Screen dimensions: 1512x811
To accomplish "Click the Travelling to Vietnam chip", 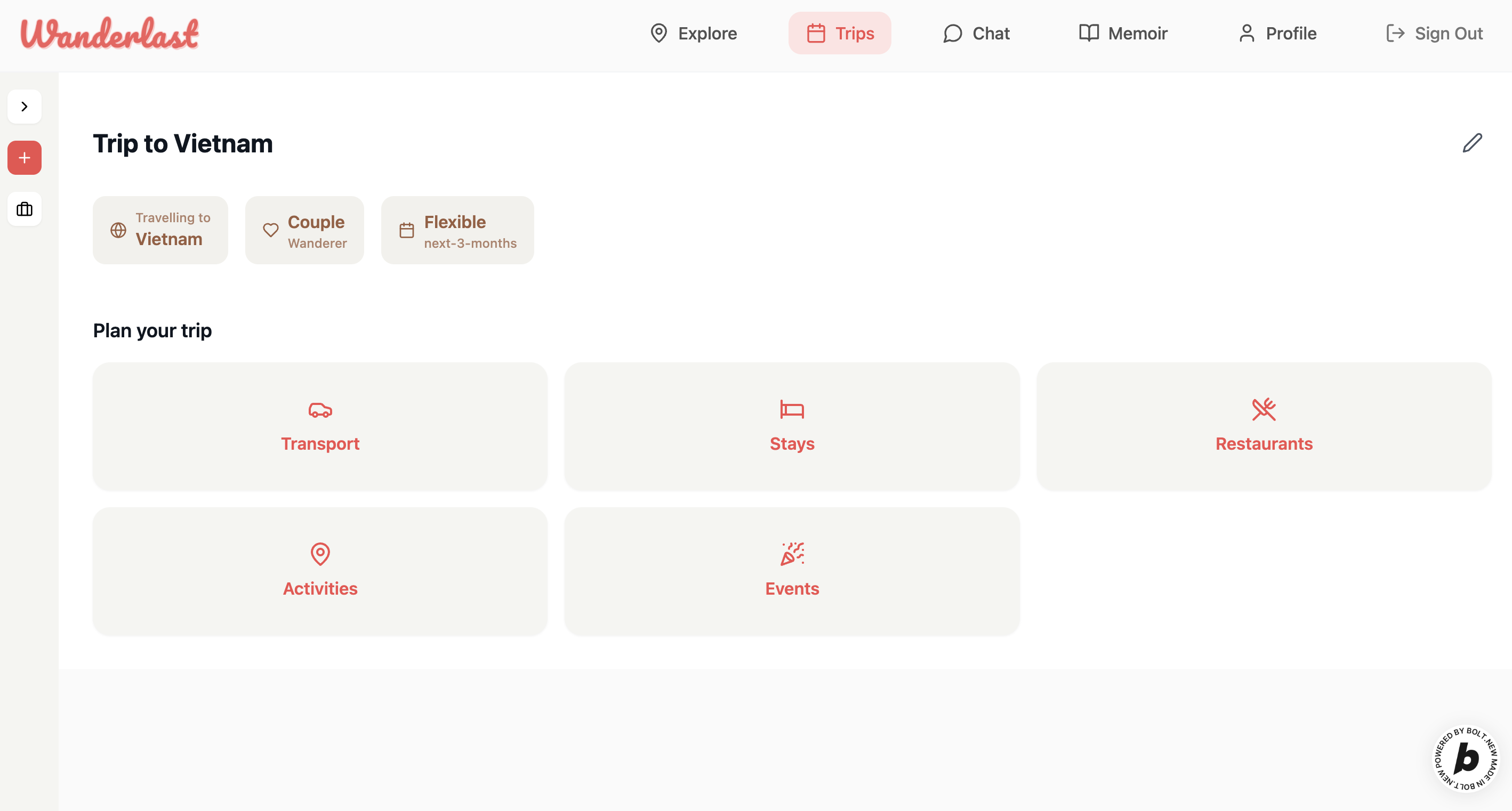I will [160, 230].
